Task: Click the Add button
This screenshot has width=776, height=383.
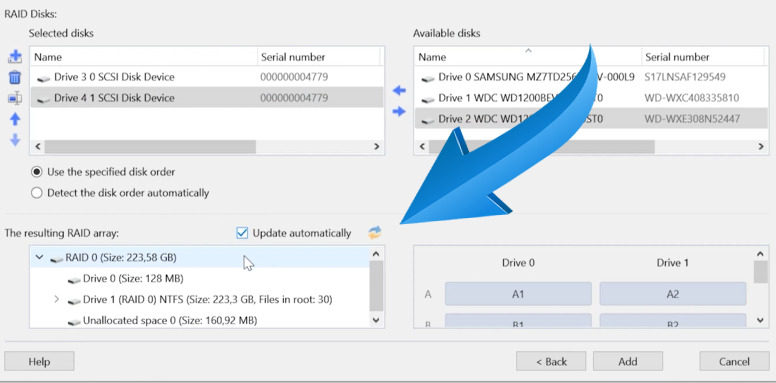Action: point(628,361)
